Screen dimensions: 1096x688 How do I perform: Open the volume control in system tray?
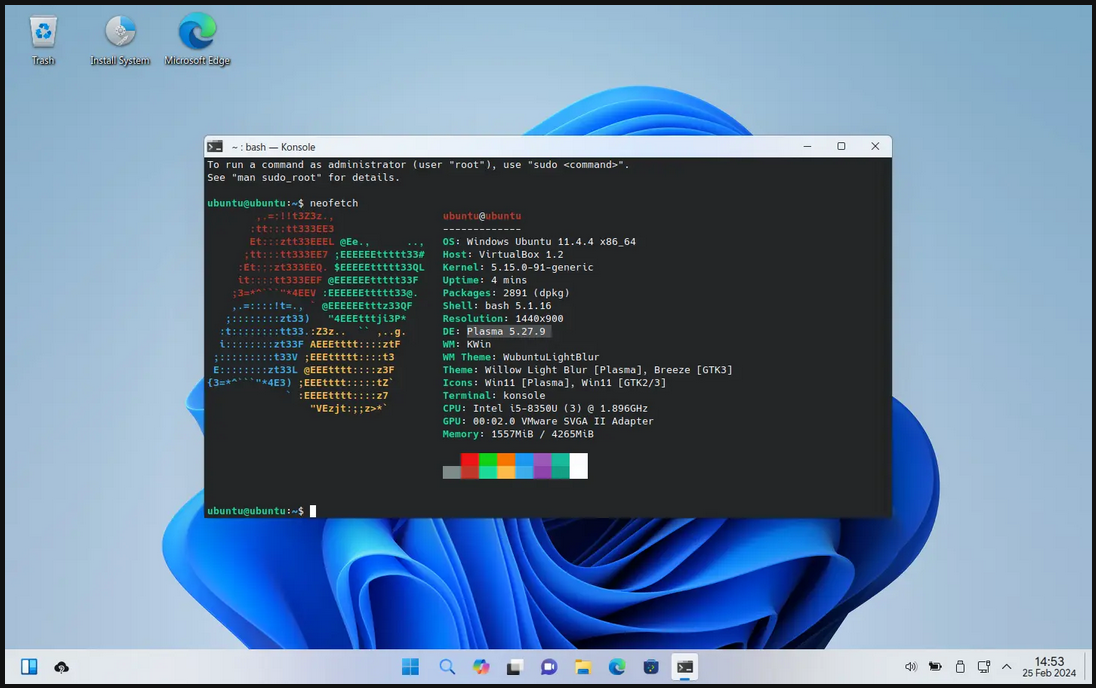point(911,667)
